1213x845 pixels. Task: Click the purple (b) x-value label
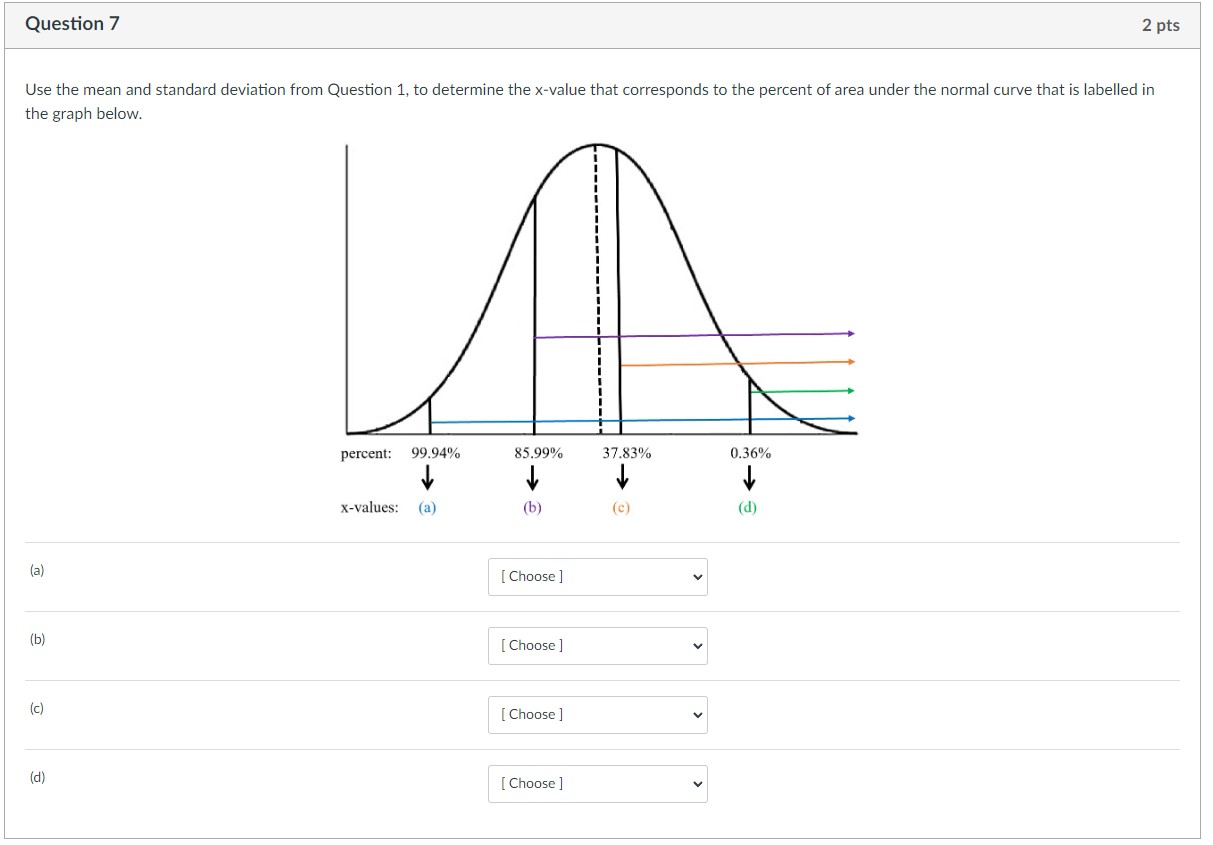click(531, 507)
